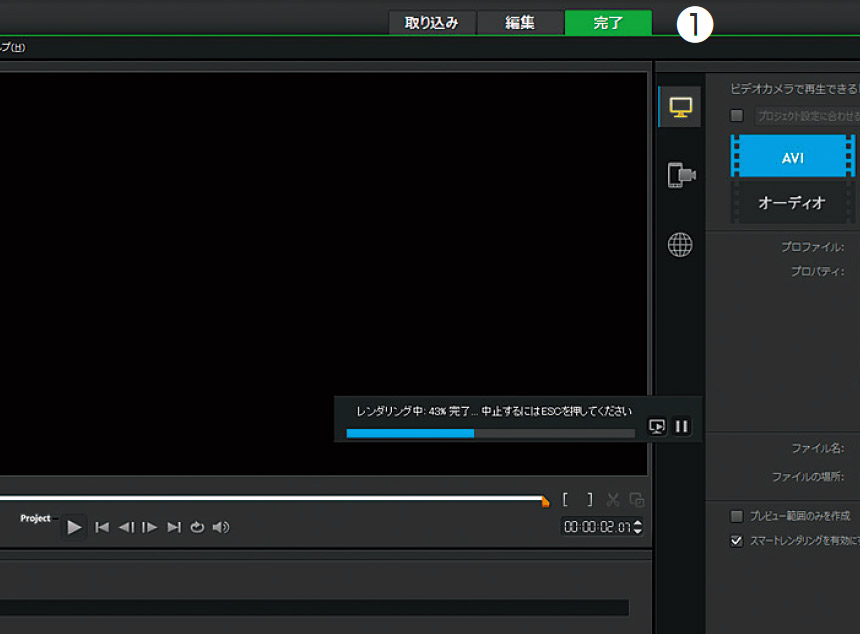Uncheck the スマートレンダリング checkbox

tap(737, 541)
